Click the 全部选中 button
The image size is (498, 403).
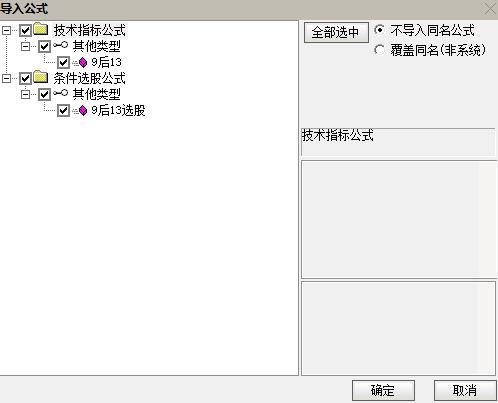[336, 32]
